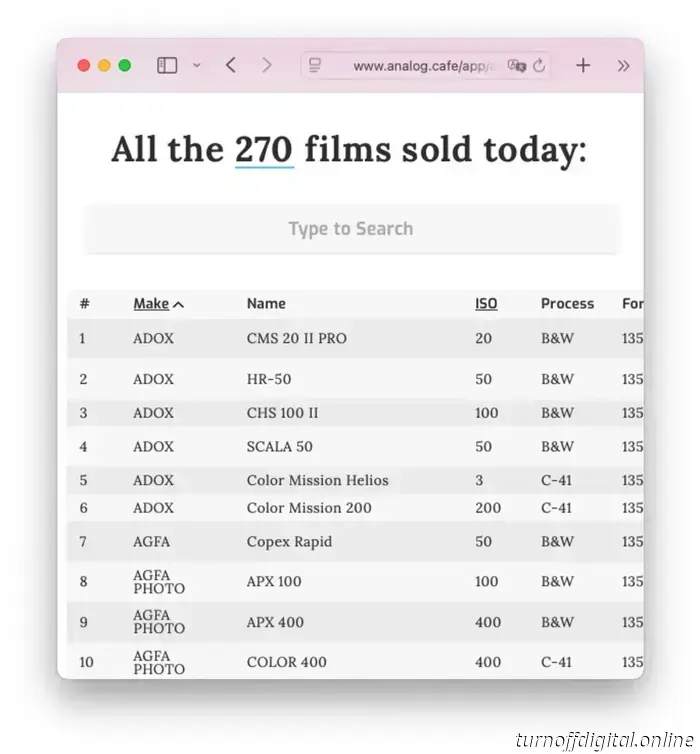
Task: Click ISO value 20 in CMS row
Action: [x=483, y=339]
